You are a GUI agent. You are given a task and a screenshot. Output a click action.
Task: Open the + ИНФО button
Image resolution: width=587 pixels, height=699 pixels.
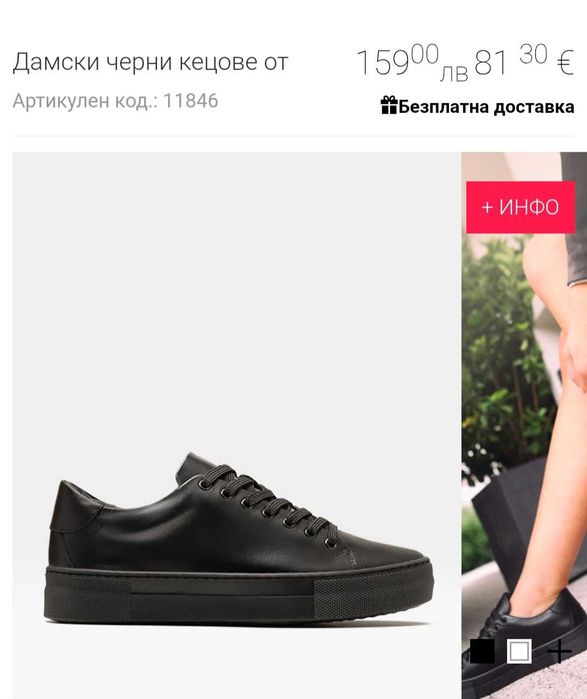pos(521,207)
